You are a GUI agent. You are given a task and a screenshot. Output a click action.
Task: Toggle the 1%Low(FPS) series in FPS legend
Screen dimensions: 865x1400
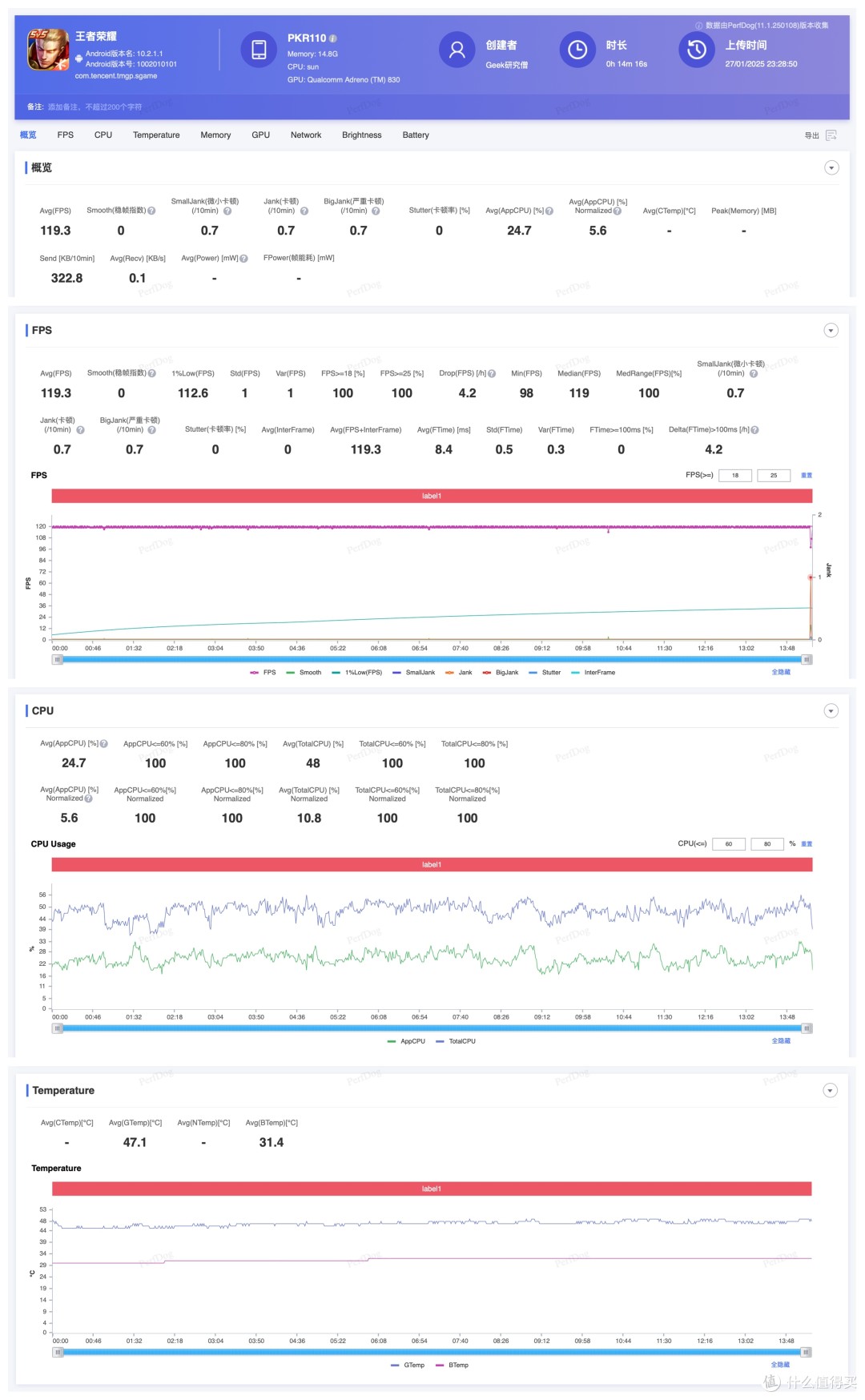tap(357, 673)
